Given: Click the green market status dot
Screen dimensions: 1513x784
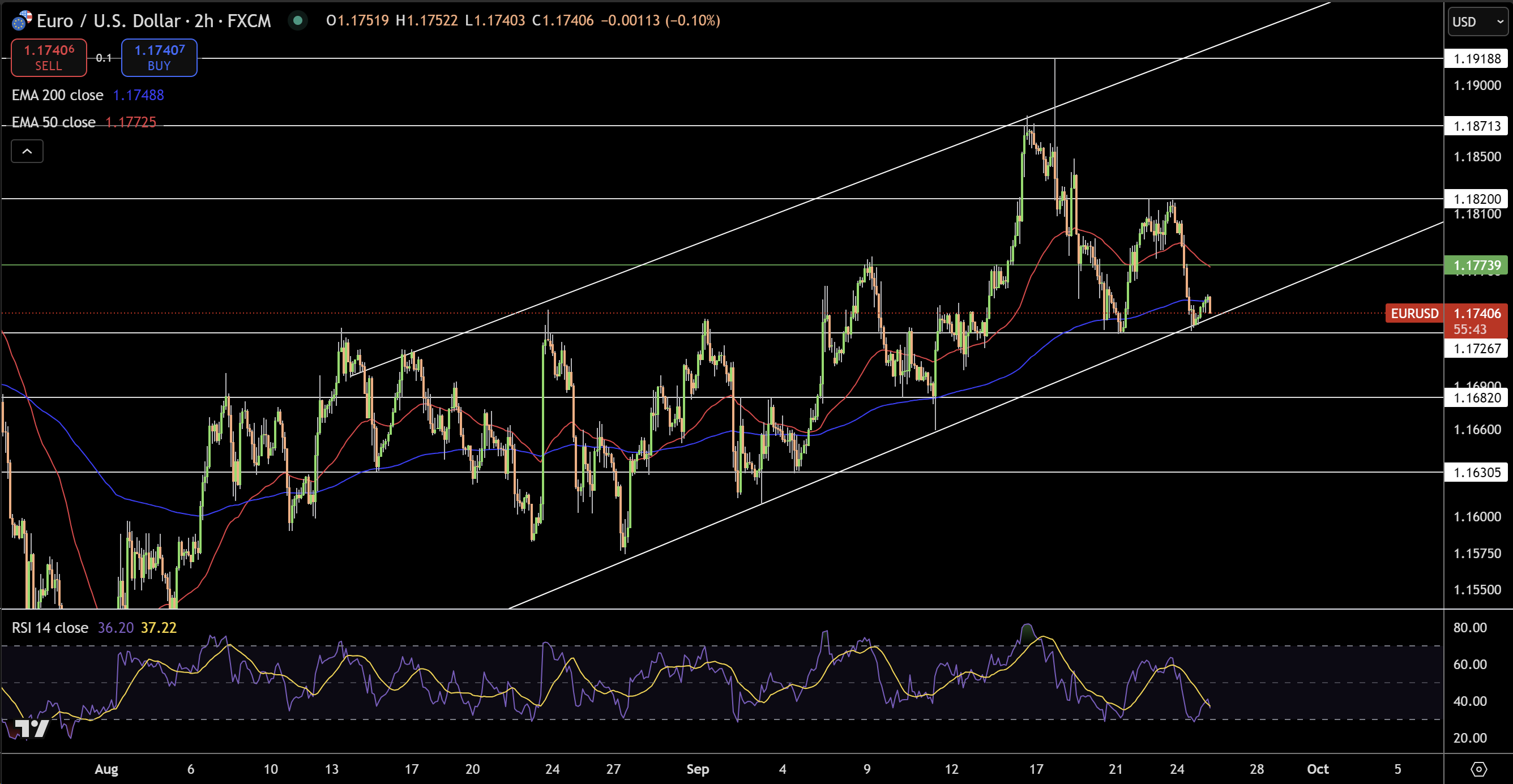Looking at the screenshot, I should pos(298,20).
